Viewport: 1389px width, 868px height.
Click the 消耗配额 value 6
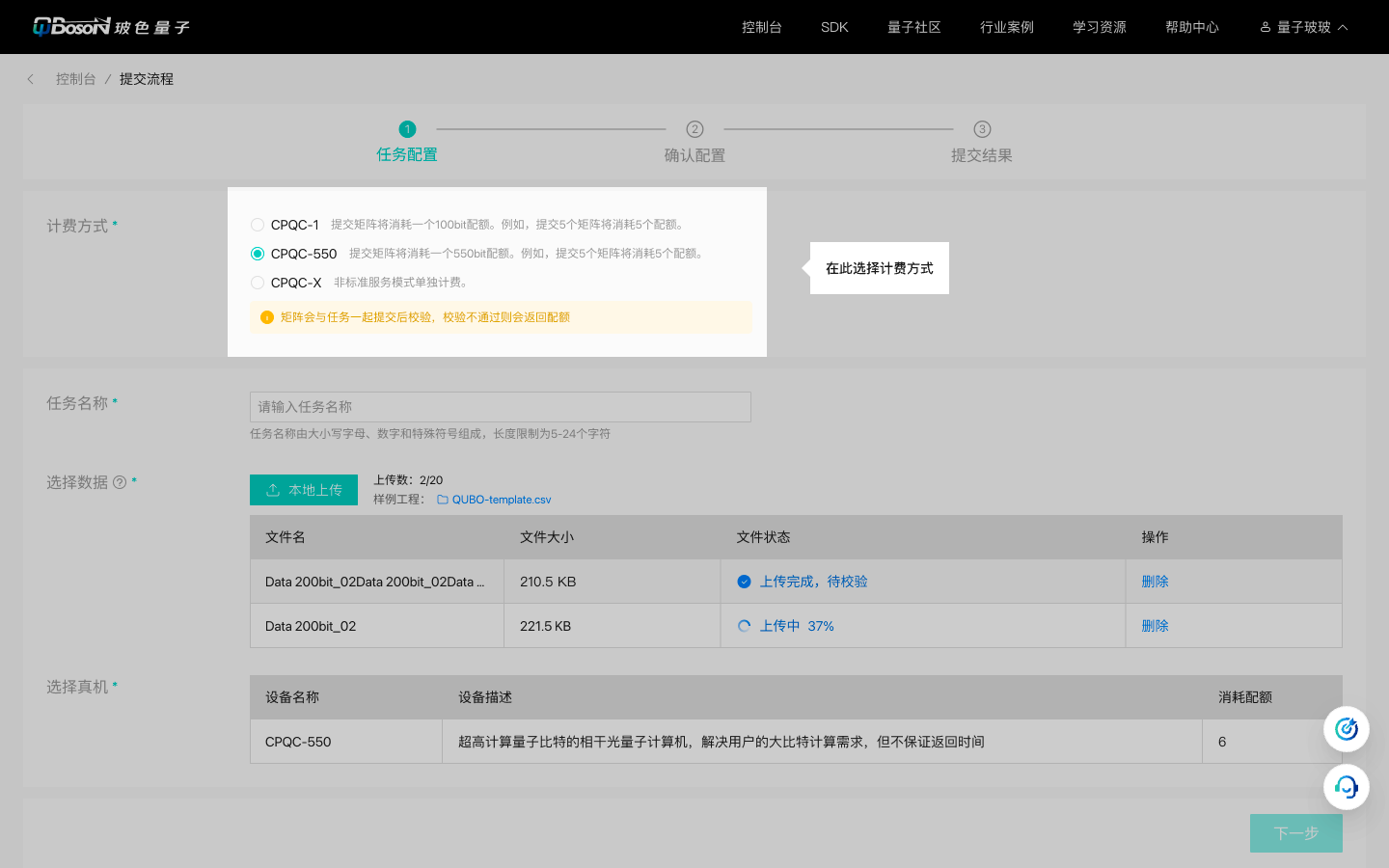[x=1222, y=742]
